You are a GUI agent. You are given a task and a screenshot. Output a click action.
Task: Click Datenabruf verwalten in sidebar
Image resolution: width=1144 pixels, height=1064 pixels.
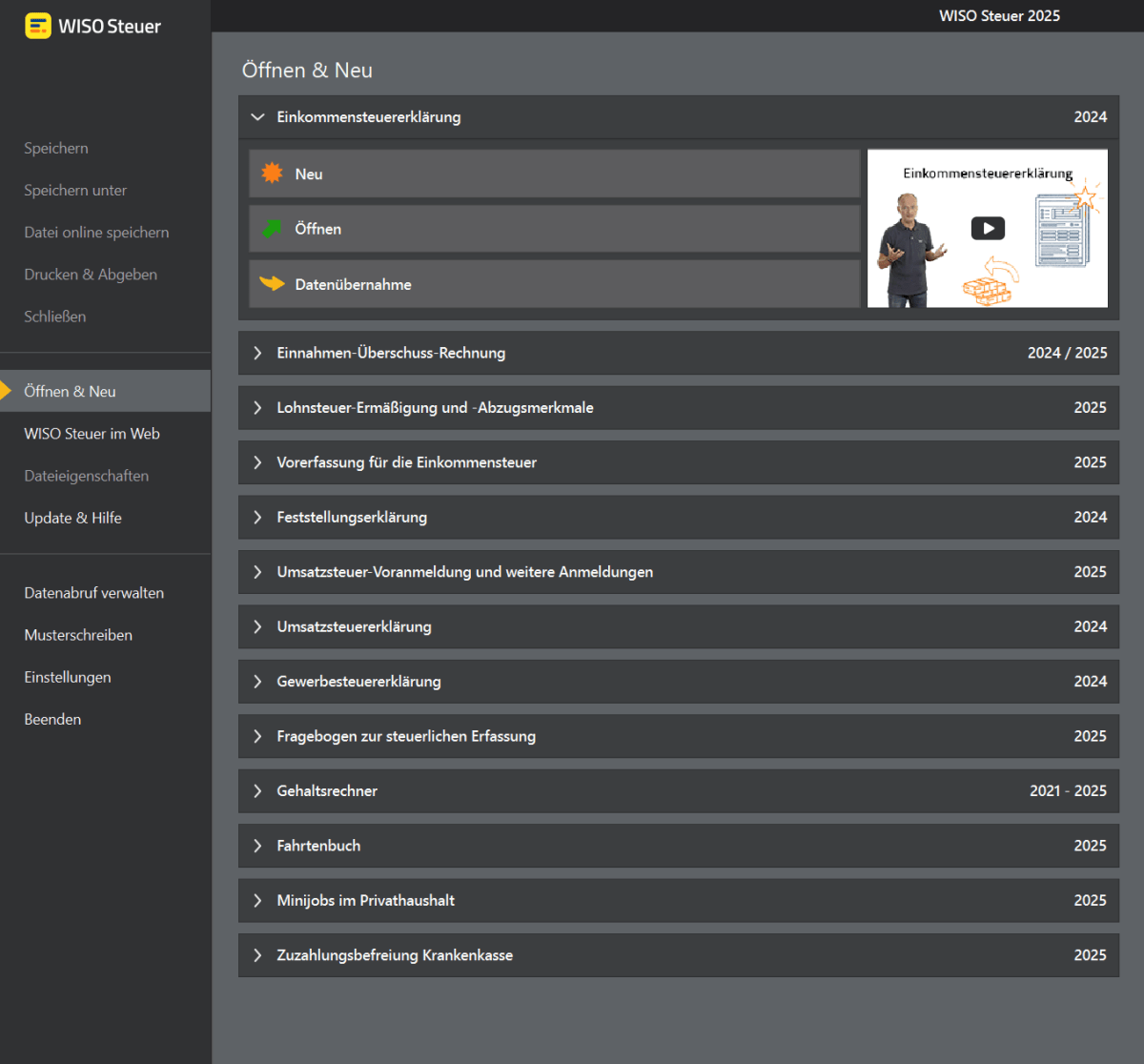click(93, 593)
